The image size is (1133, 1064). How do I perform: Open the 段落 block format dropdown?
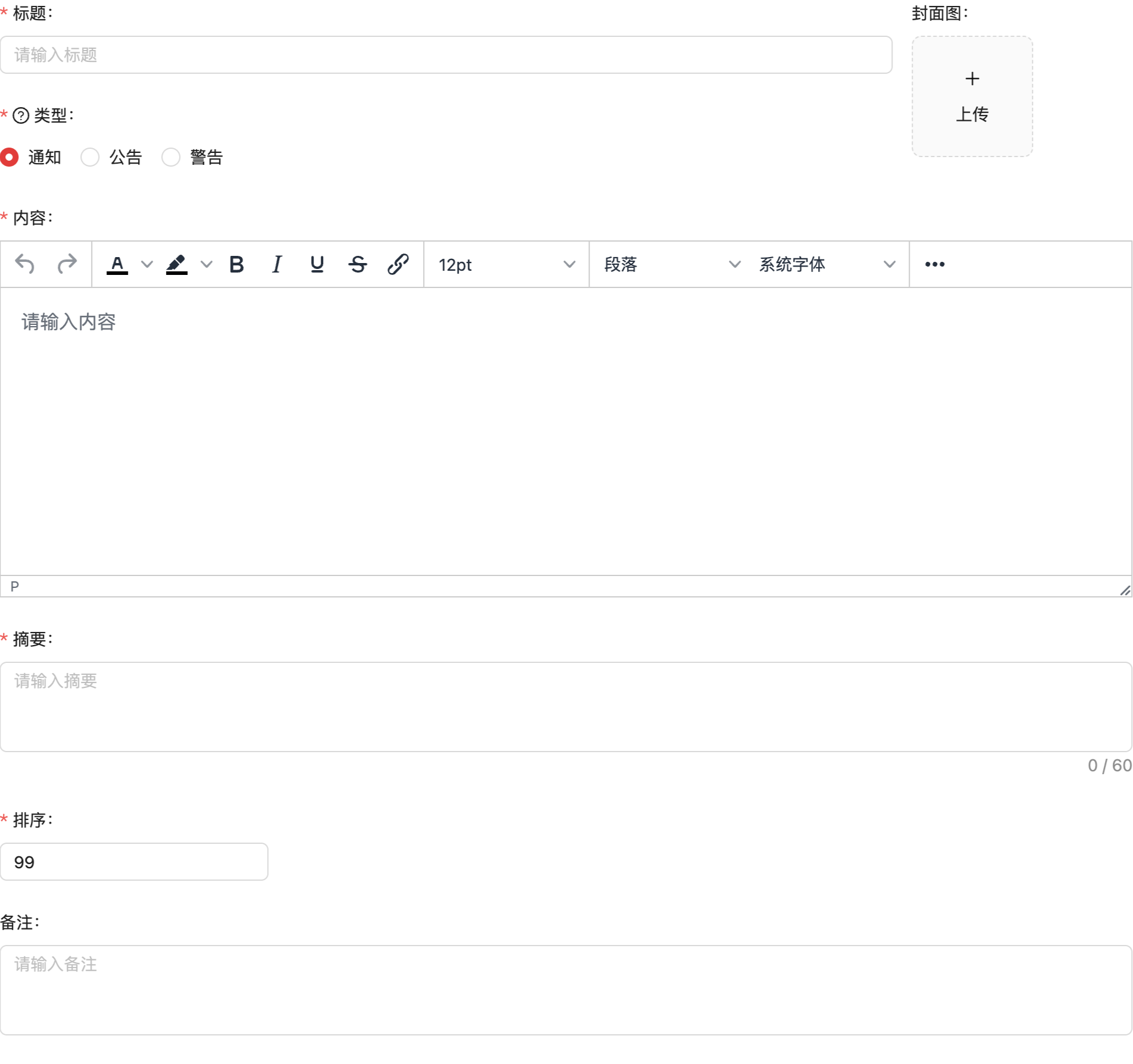pyautogui.click(x=672, y=264)
